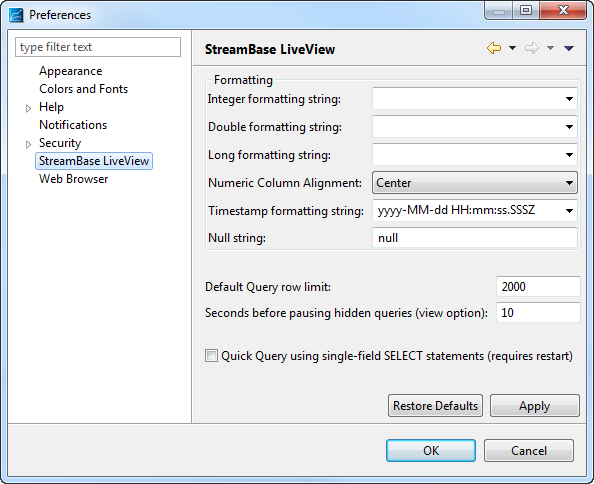Open Integer formatting string dropdown
This screenshot has width=594, height=484.
[x=569, y=99]
